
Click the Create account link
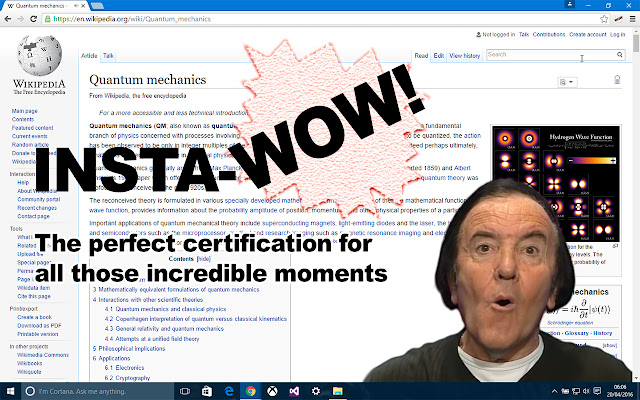[x=588, y=34]
